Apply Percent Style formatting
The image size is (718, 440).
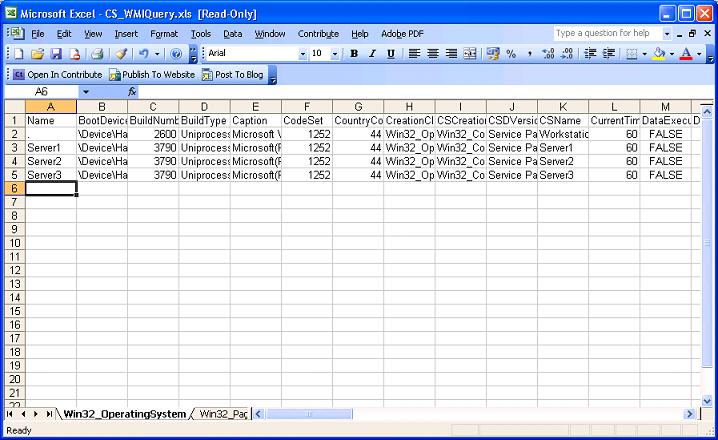[511, 54]
